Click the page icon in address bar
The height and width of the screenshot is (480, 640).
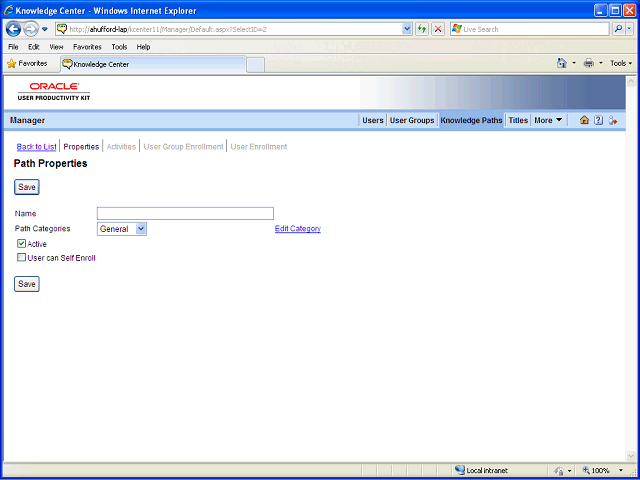tap(62, 29)
